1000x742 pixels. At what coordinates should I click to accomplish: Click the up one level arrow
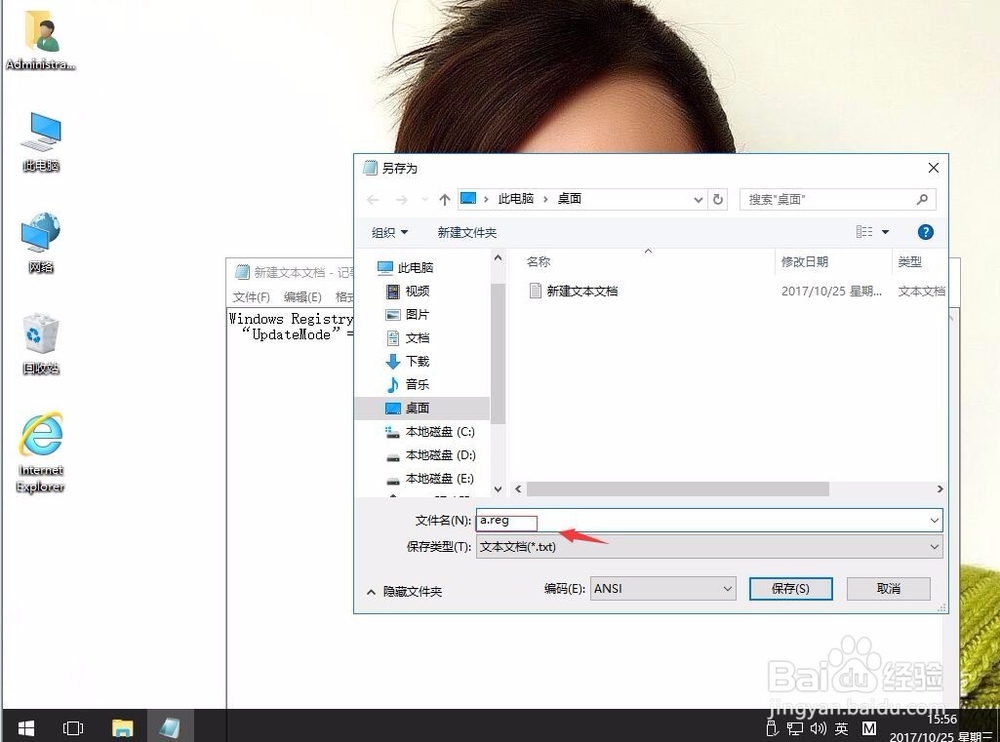pyautogui.click(x=443, y=199)
